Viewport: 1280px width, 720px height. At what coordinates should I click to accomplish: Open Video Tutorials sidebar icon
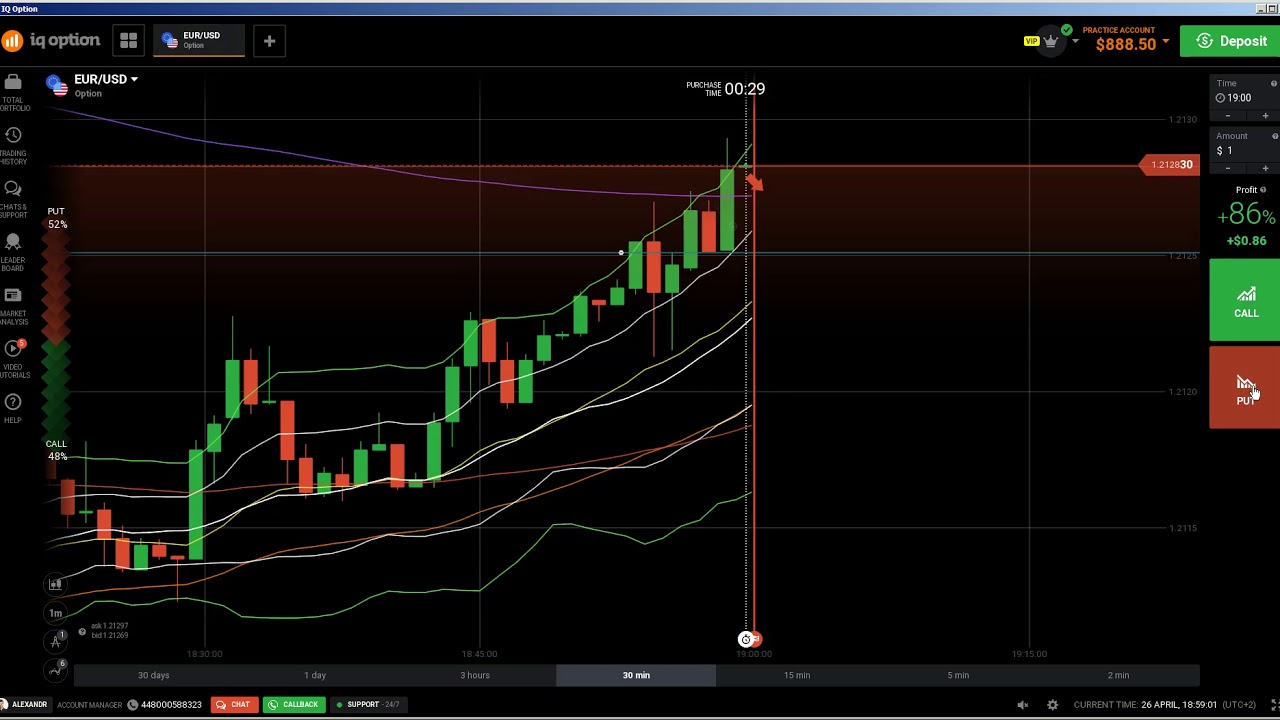tap(13, 359)
